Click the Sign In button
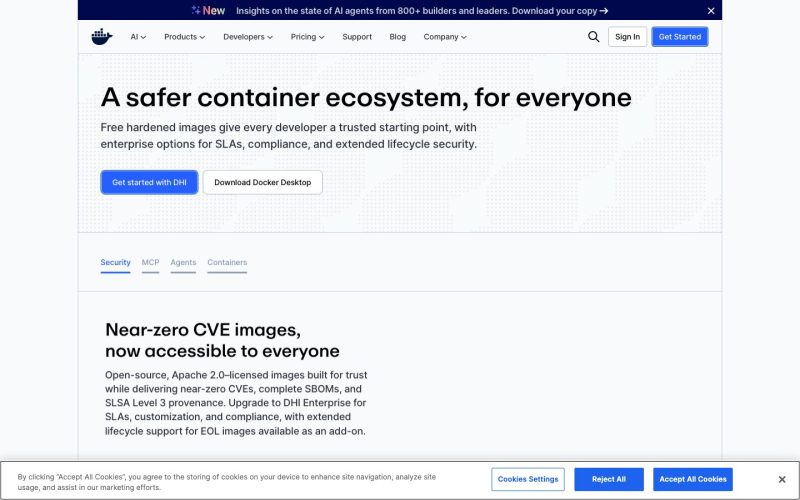This screenshot has height=500, width=800. point(627,37)
